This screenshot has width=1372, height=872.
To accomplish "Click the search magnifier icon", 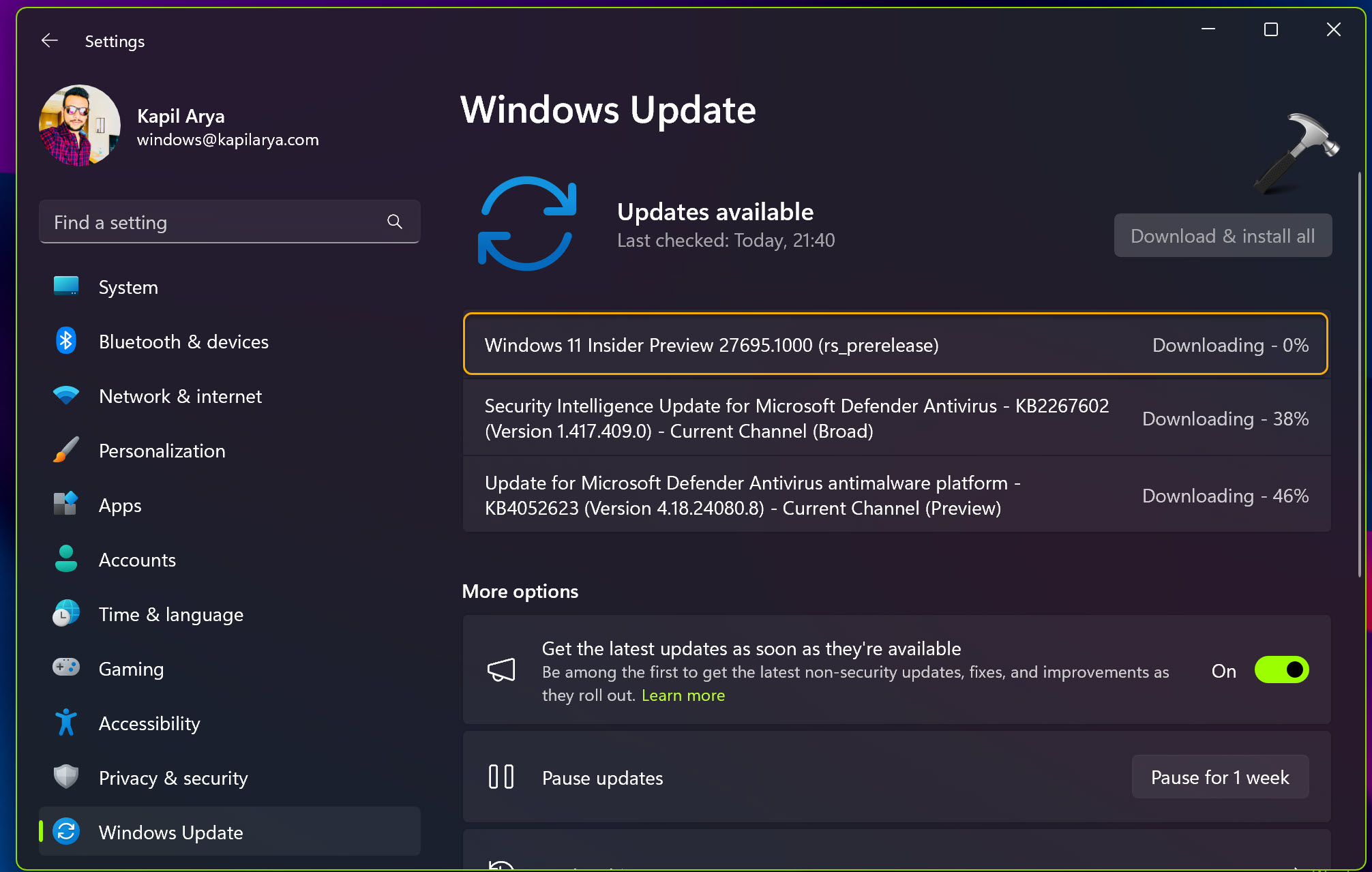I will pos(395,222).
